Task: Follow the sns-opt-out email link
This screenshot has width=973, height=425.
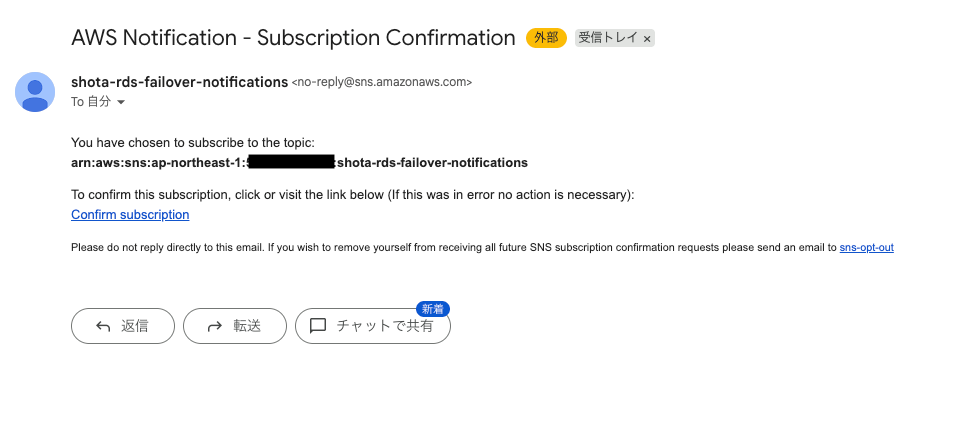Action: click(866, 247)
